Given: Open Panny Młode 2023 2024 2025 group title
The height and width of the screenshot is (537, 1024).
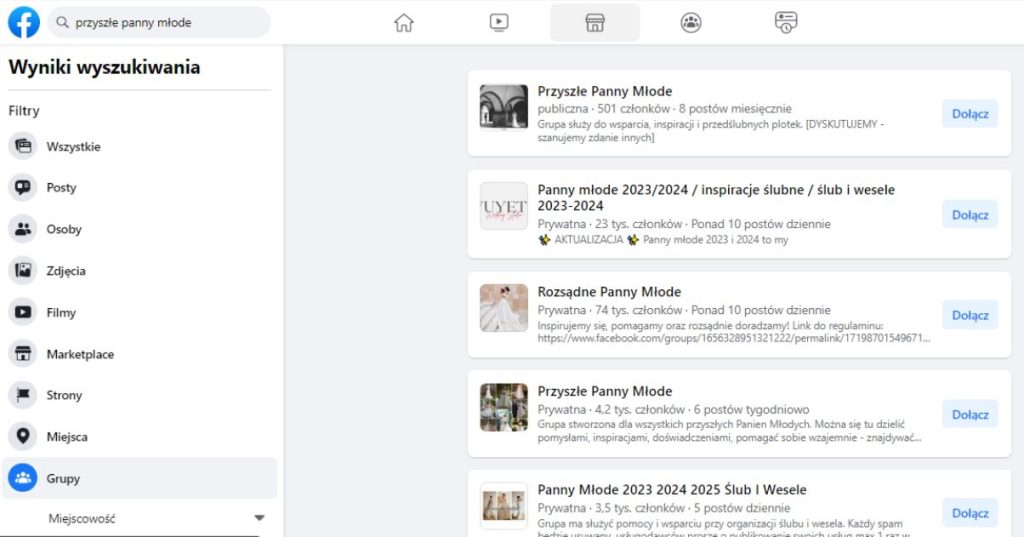Looking at the screenshot, I should point(671,490).
